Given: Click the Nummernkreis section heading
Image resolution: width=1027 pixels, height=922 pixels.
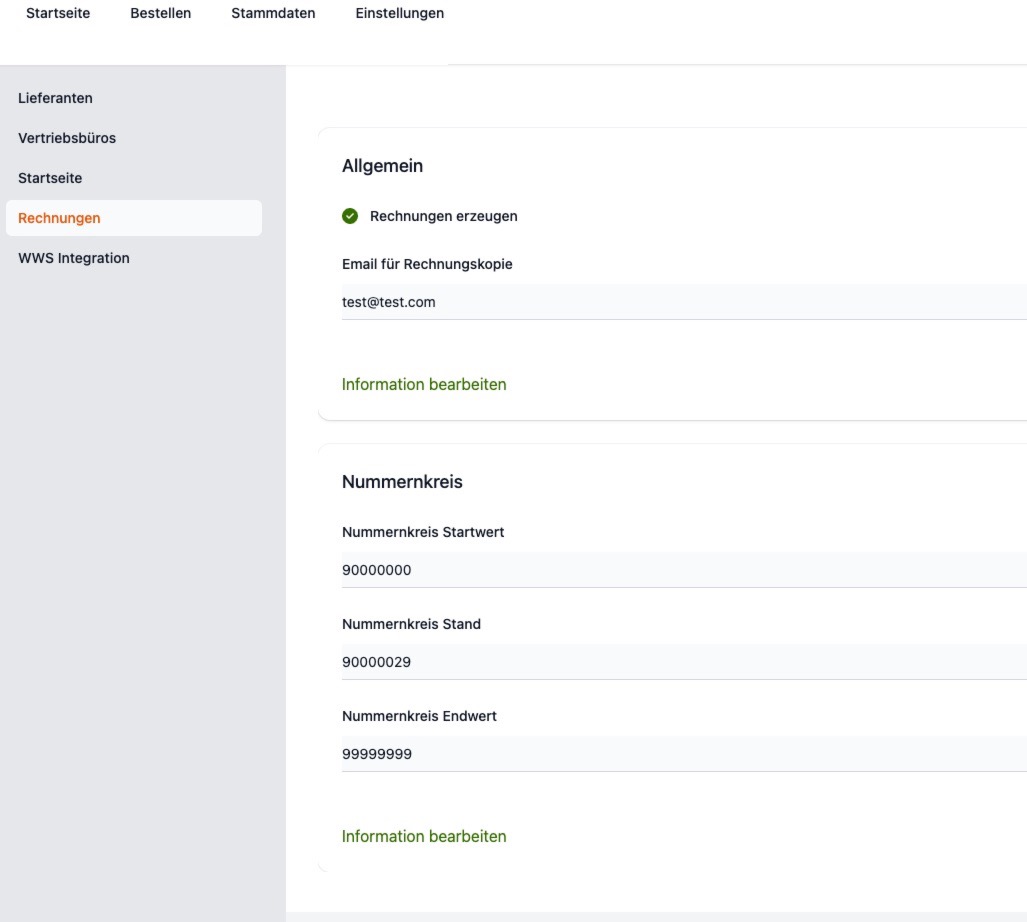Looking at the screenshot, I should tap(402, 481).
